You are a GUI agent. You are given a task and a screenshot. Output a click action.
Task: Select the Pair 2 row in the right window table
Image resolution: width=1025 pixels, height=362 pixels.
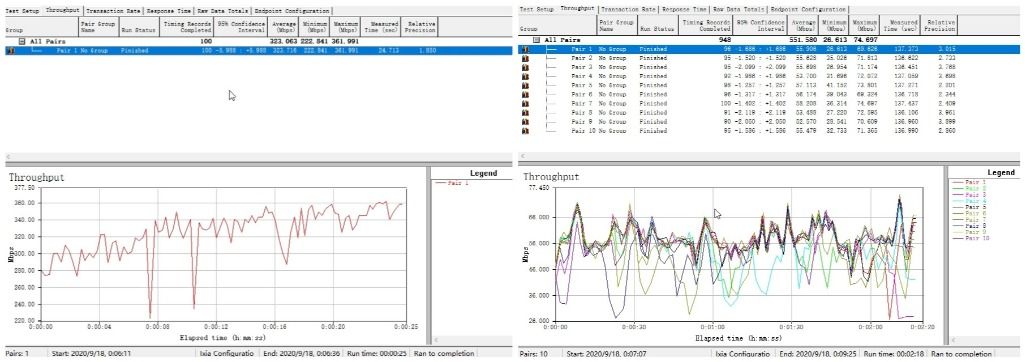(x=768, y=58)
